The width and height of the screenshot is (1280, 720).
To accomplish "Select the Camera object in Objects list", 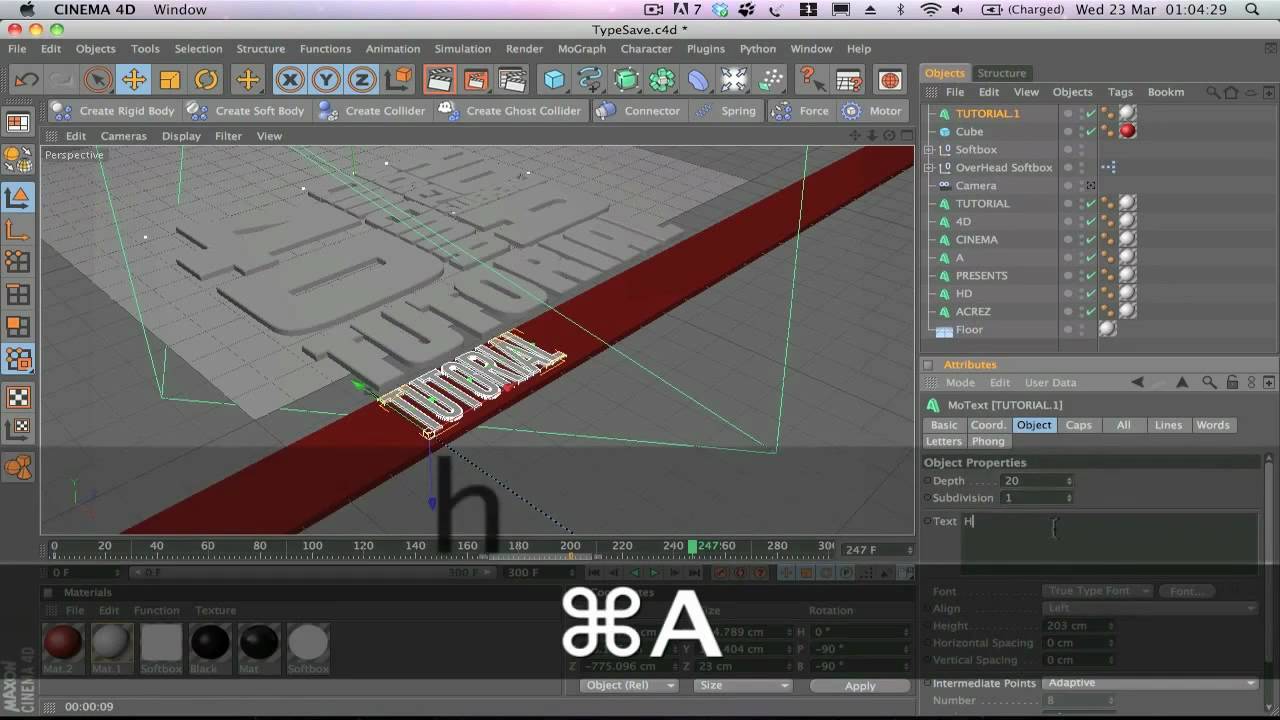I will [975, 185].
